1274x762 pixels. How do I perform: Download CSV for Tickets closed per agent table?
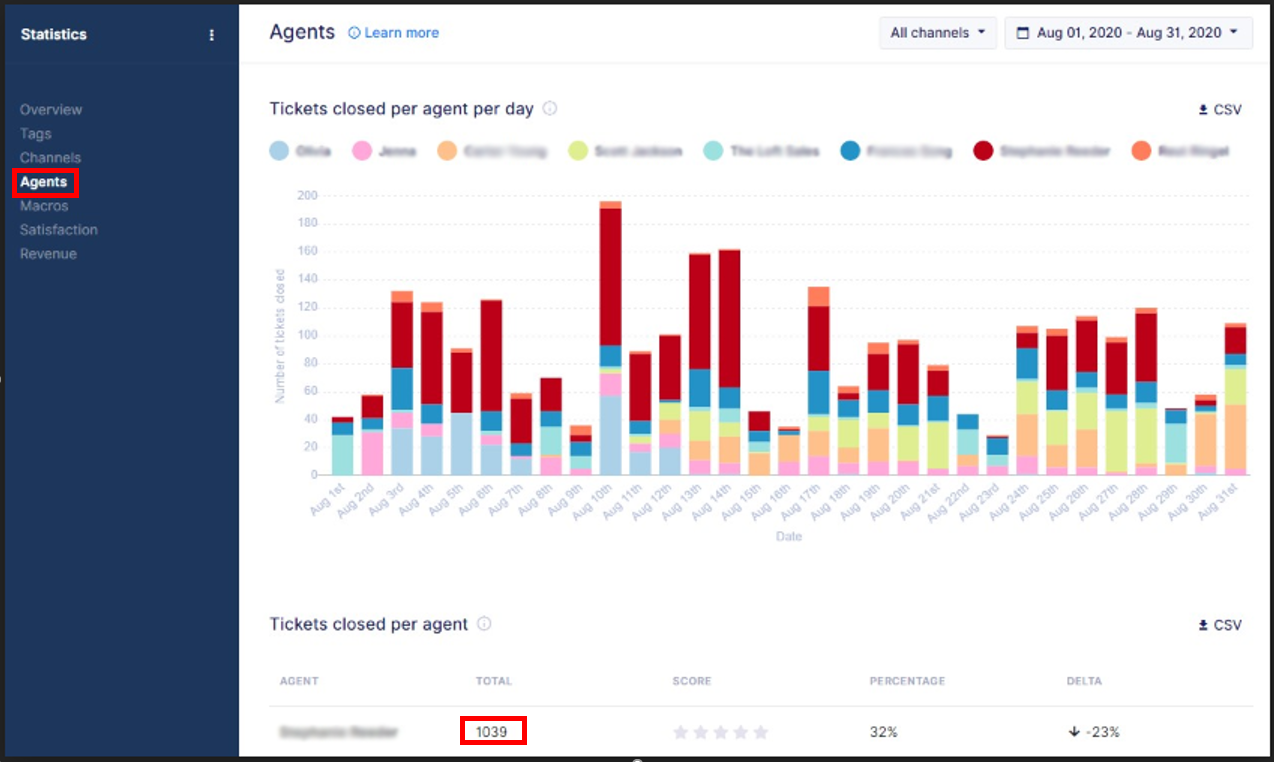tap(1220, 625)
